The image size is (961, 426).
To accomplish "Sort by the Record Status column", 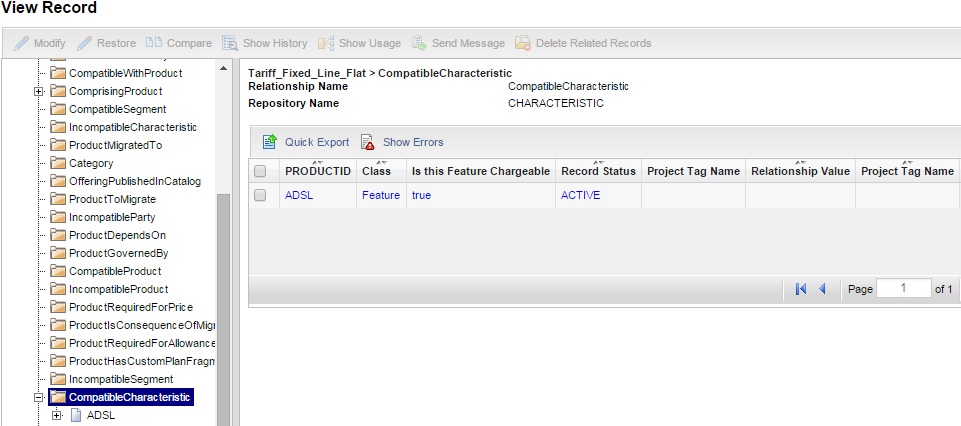I will coord(598,171).
